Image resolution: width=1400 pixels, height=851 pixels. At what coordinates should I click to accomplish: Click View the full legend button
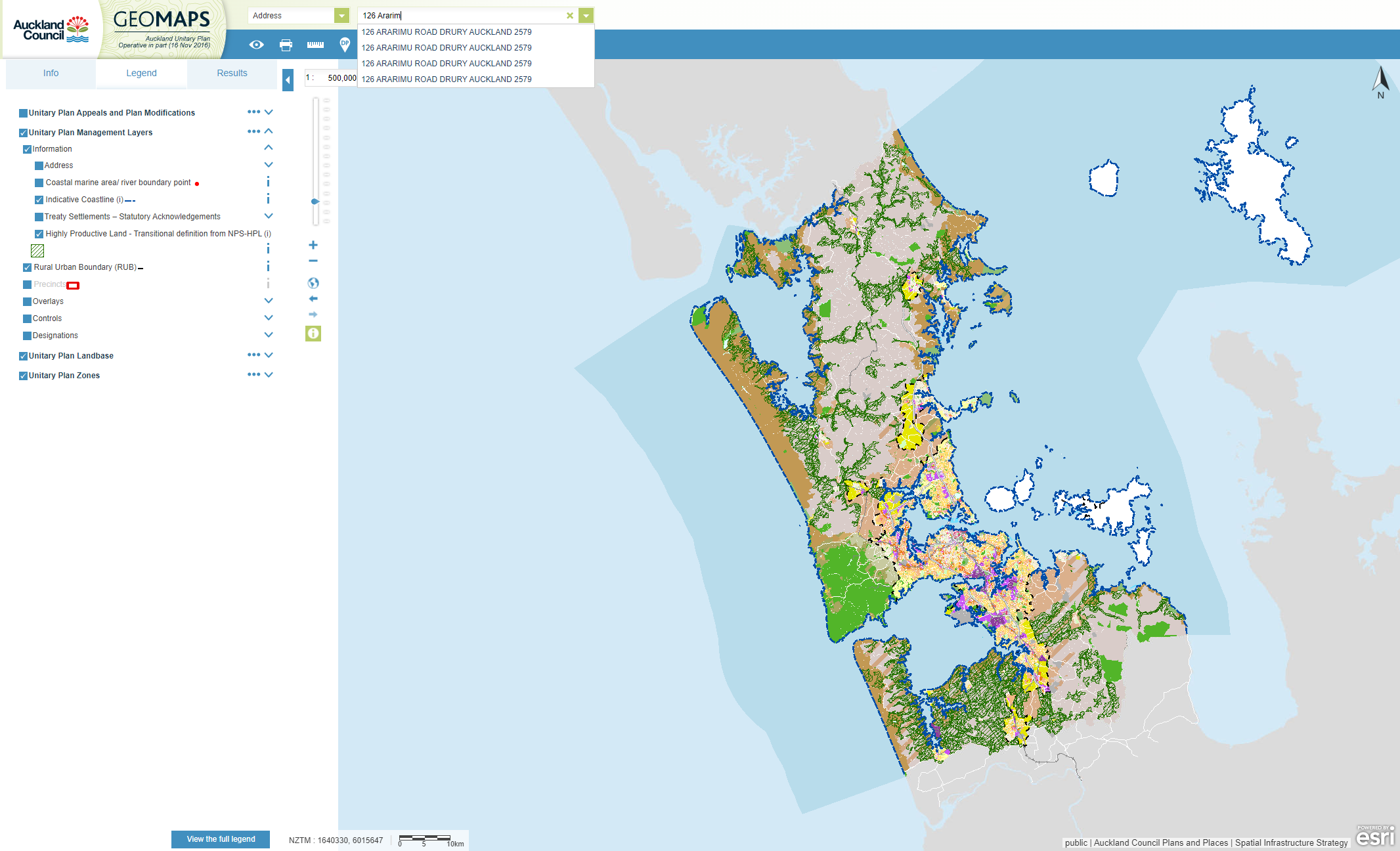221,839
